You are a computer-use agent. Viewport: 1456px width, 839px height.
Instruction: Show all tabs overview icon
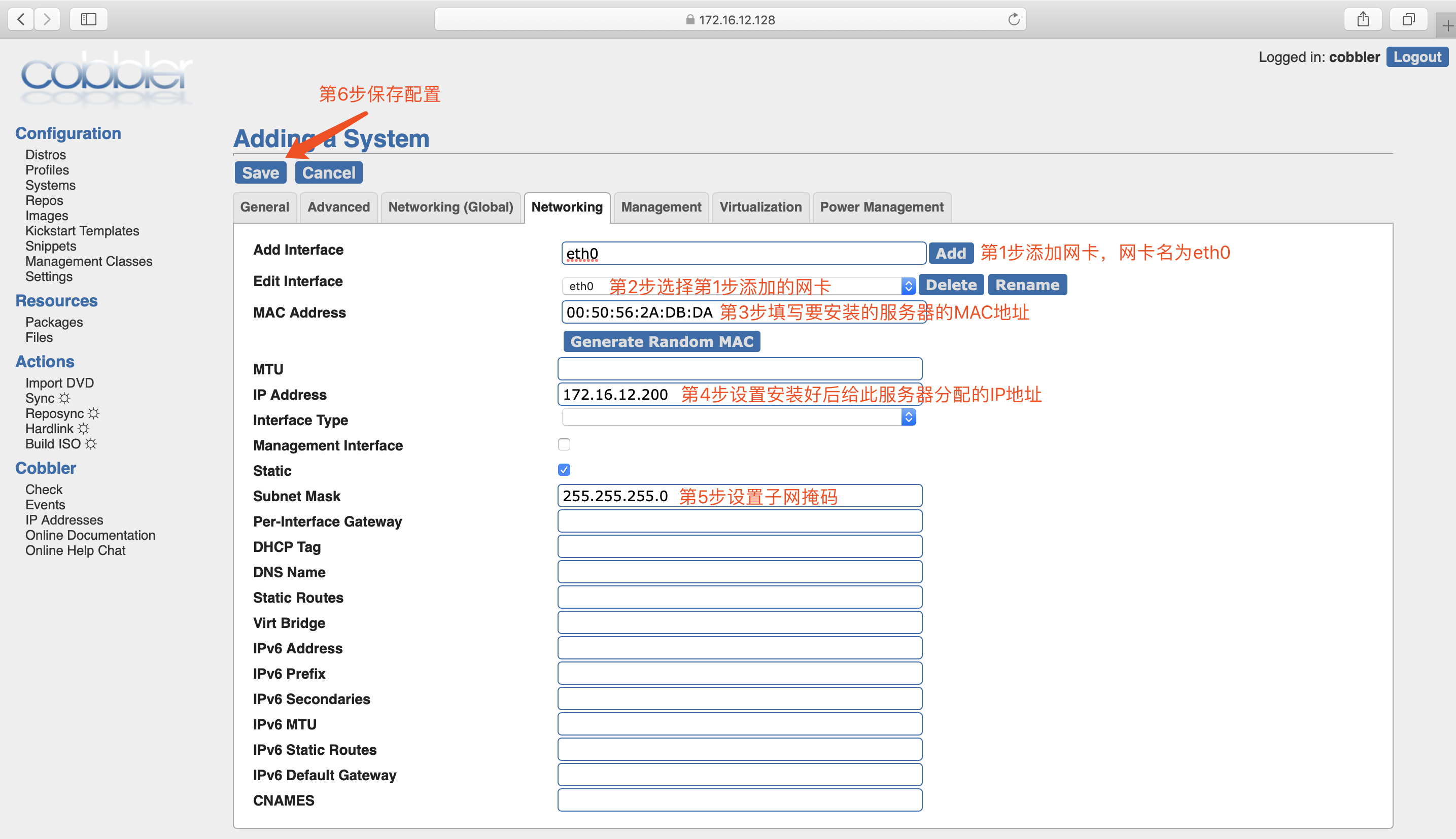(x=1408, y=20)
